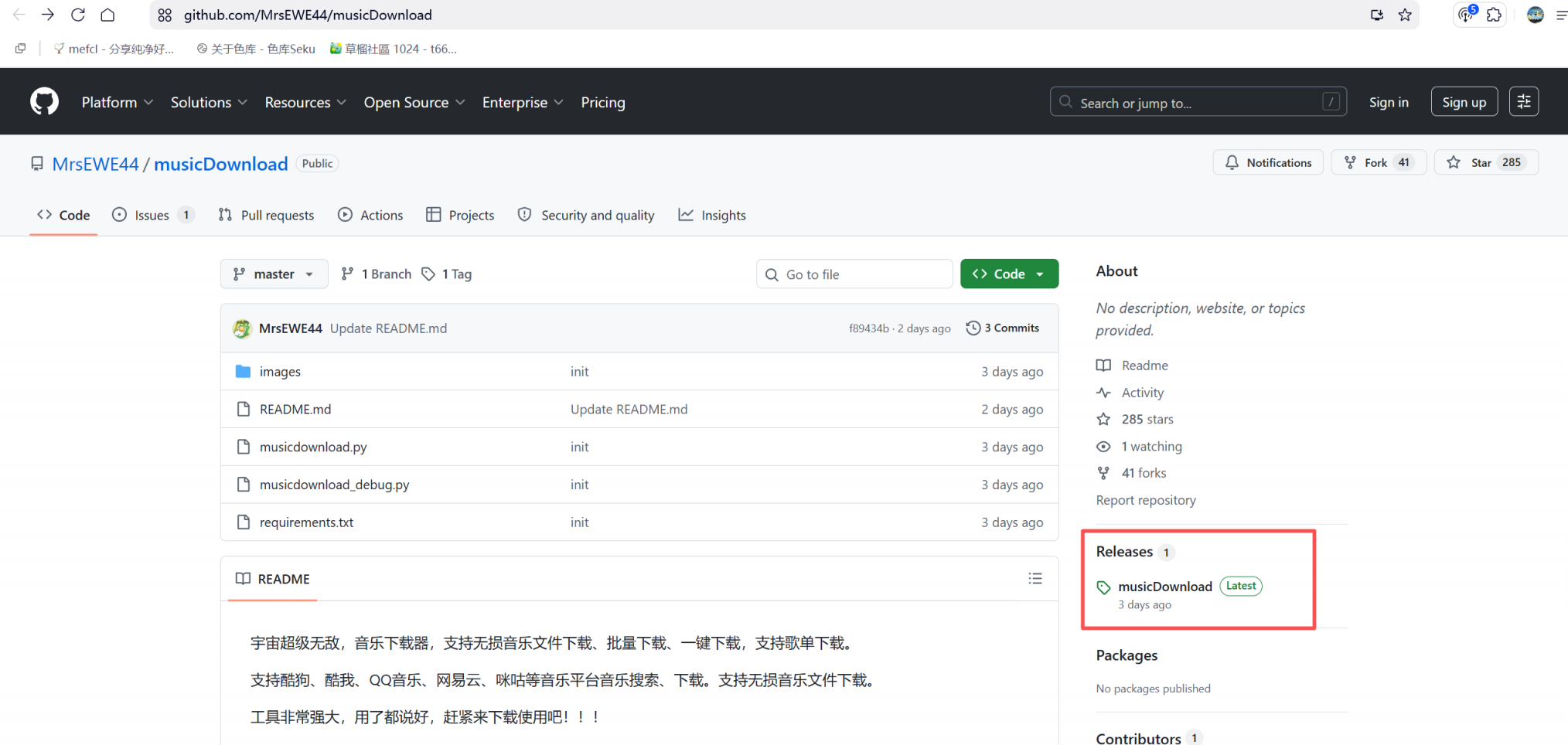
Task: Bookmark this page with the star icon
Action: tap(1405, 15)
